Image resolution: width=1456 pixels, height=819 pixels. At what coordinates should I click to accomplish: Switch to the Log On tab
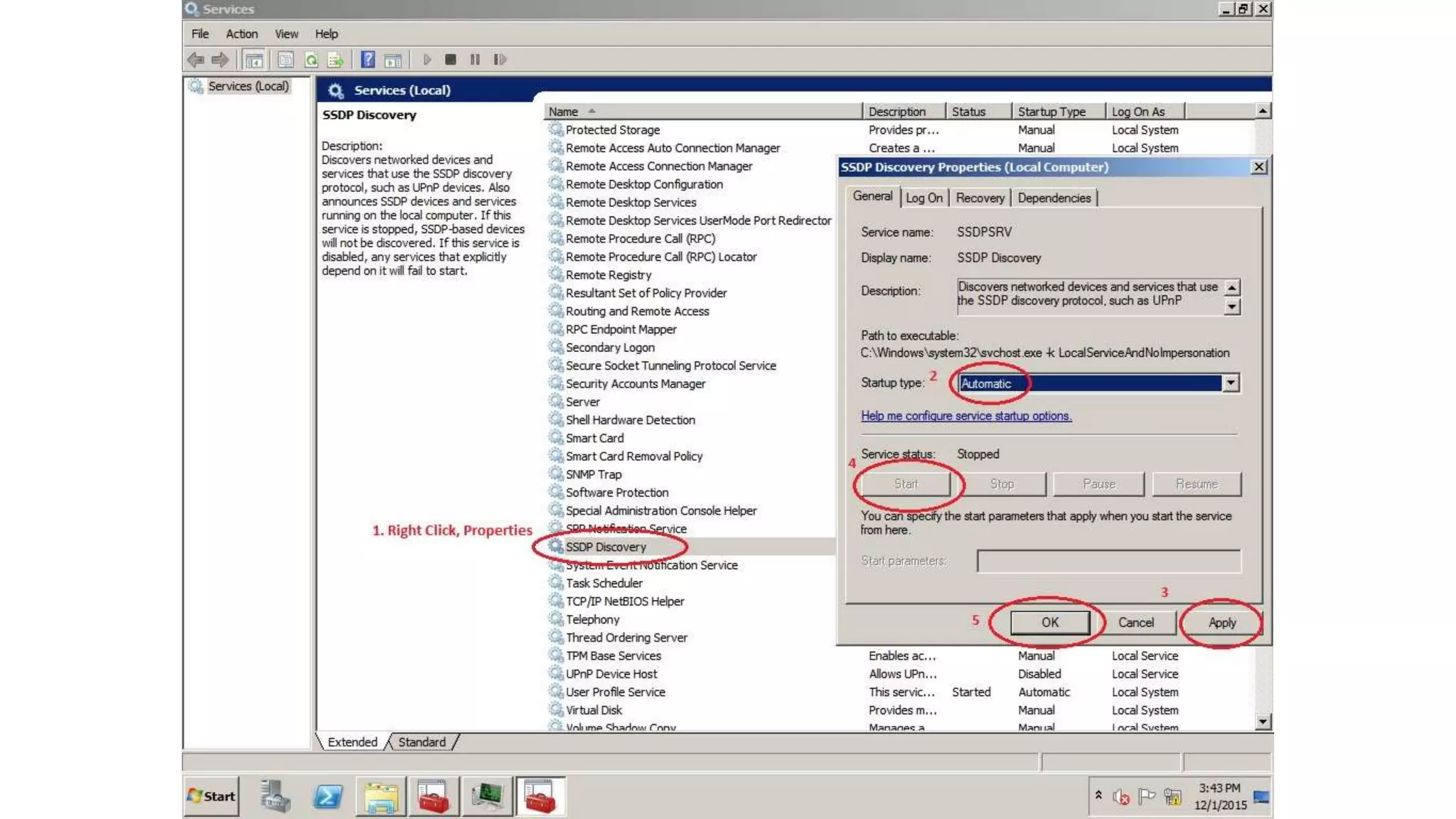click(924, 198)
